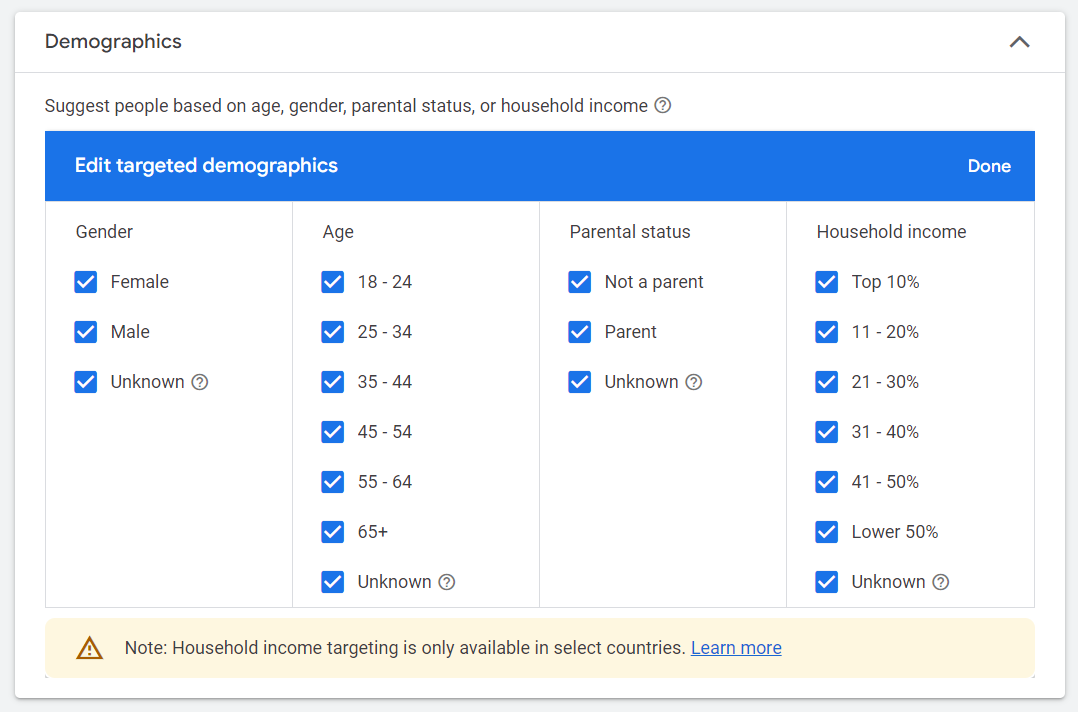Toggle the 55 - 64 age range
Screen dimensions: 1078x712
click(x=333, y=482)
